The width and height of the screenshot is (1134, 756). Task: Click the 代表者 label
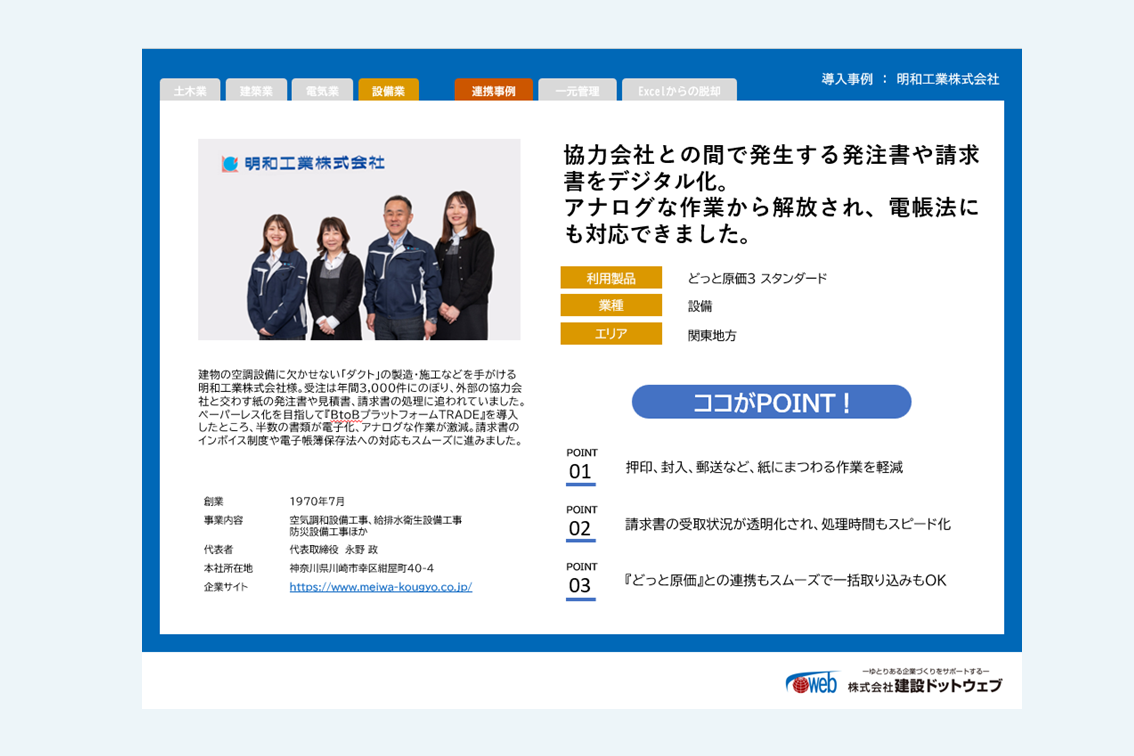pos(218,549)
